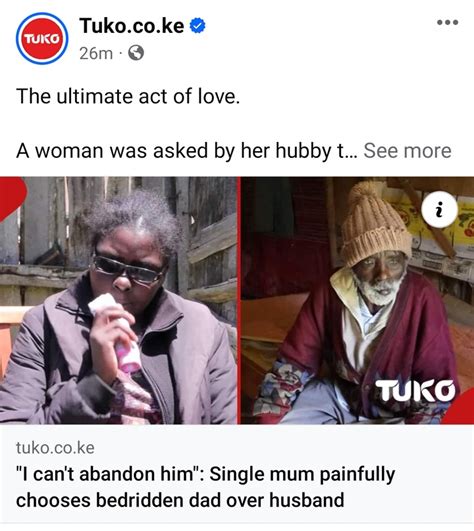The width and height of the screenshot is (474, 531).
Task: Tap the blue verified badge
Action: (x=197, y=26)
